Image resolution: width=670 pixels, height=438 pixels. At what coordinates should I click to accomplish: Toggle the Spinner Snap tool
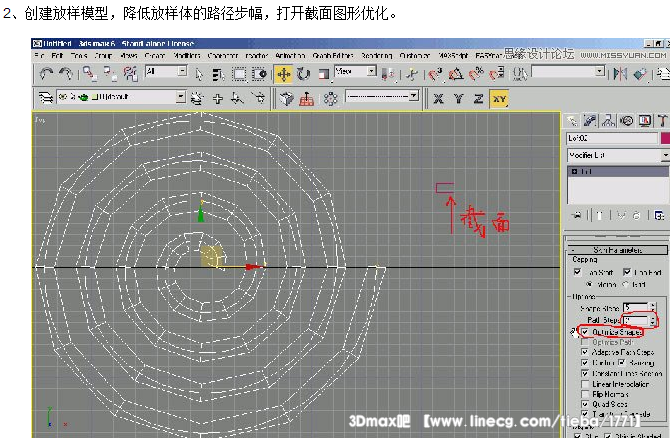point(497,74)
